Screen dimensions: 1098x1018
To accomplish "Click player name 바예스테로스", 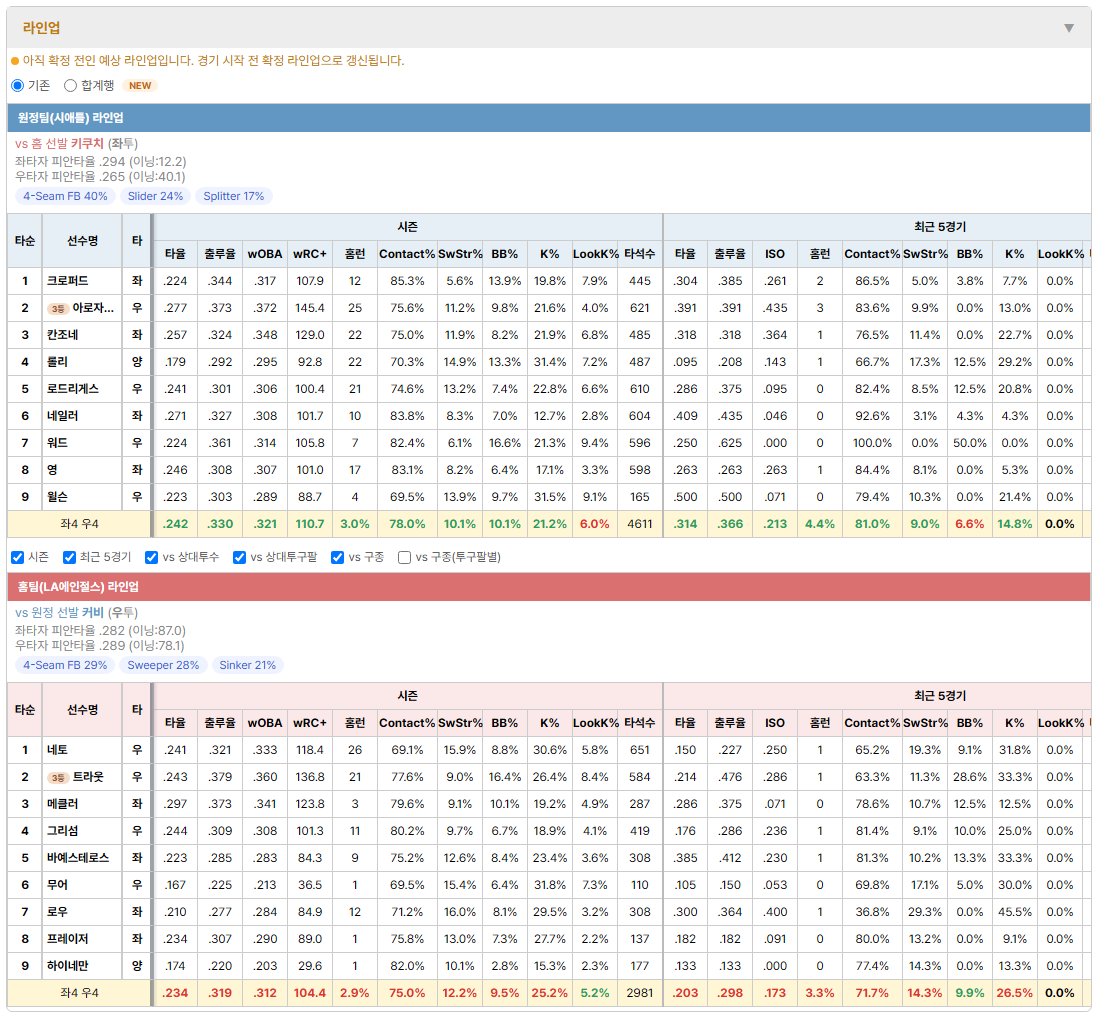I will click(x=78, y=858).
